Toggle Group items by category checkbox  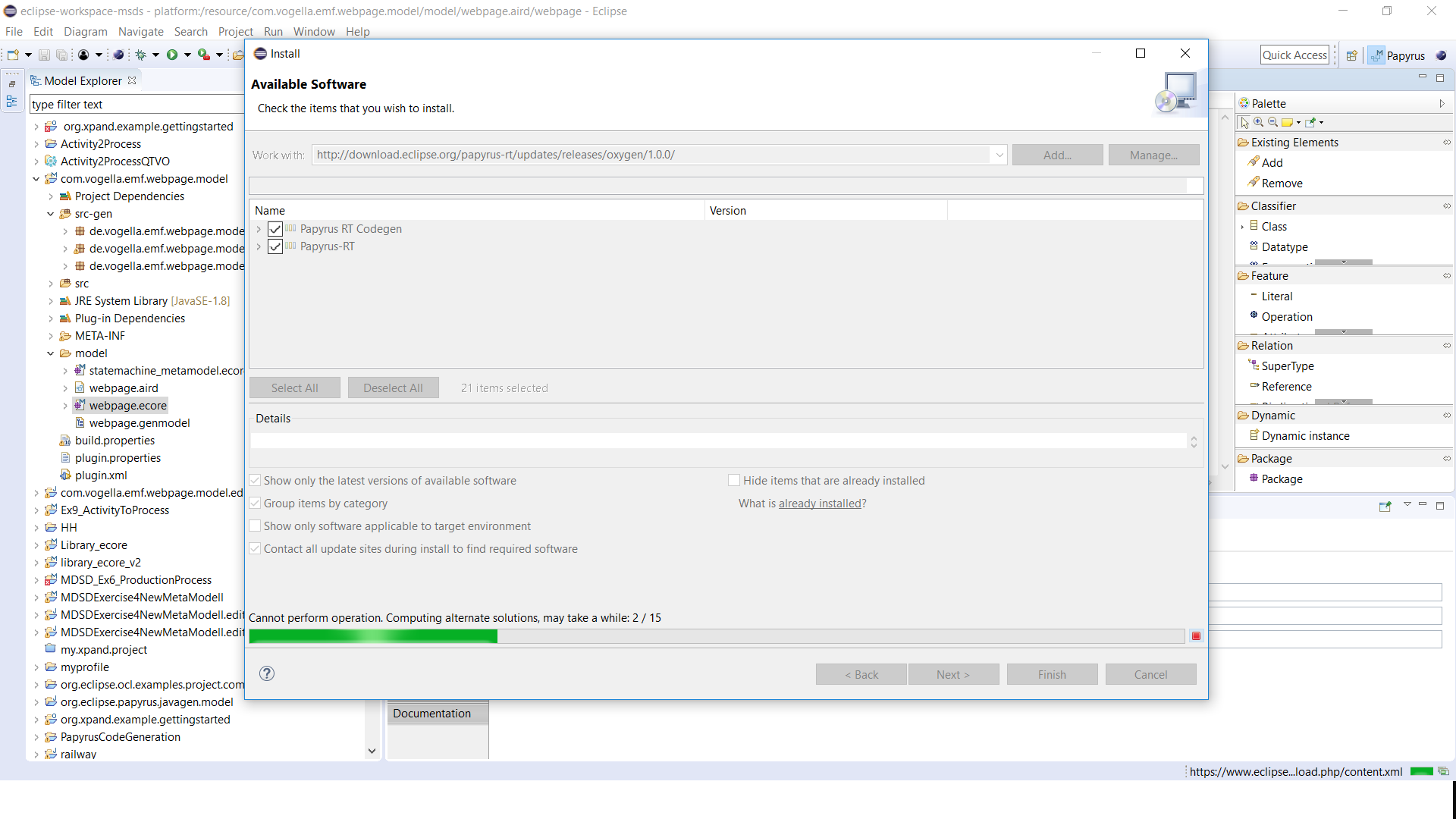click(x=256, y=503)
